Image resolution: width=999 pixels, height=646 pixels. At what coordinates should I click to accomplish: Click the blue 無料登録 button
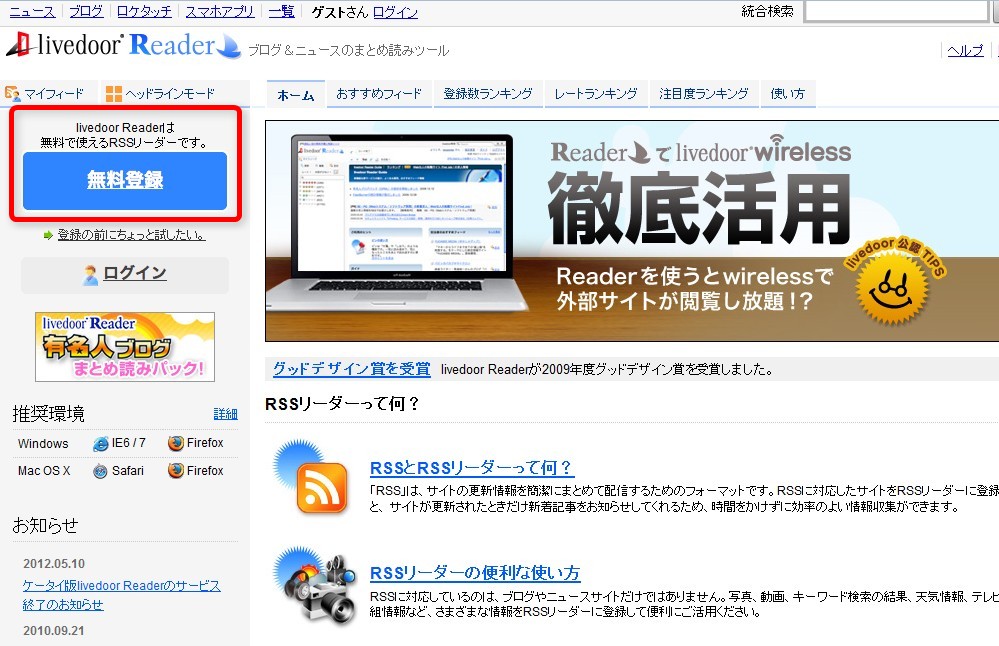coord(125,181)
